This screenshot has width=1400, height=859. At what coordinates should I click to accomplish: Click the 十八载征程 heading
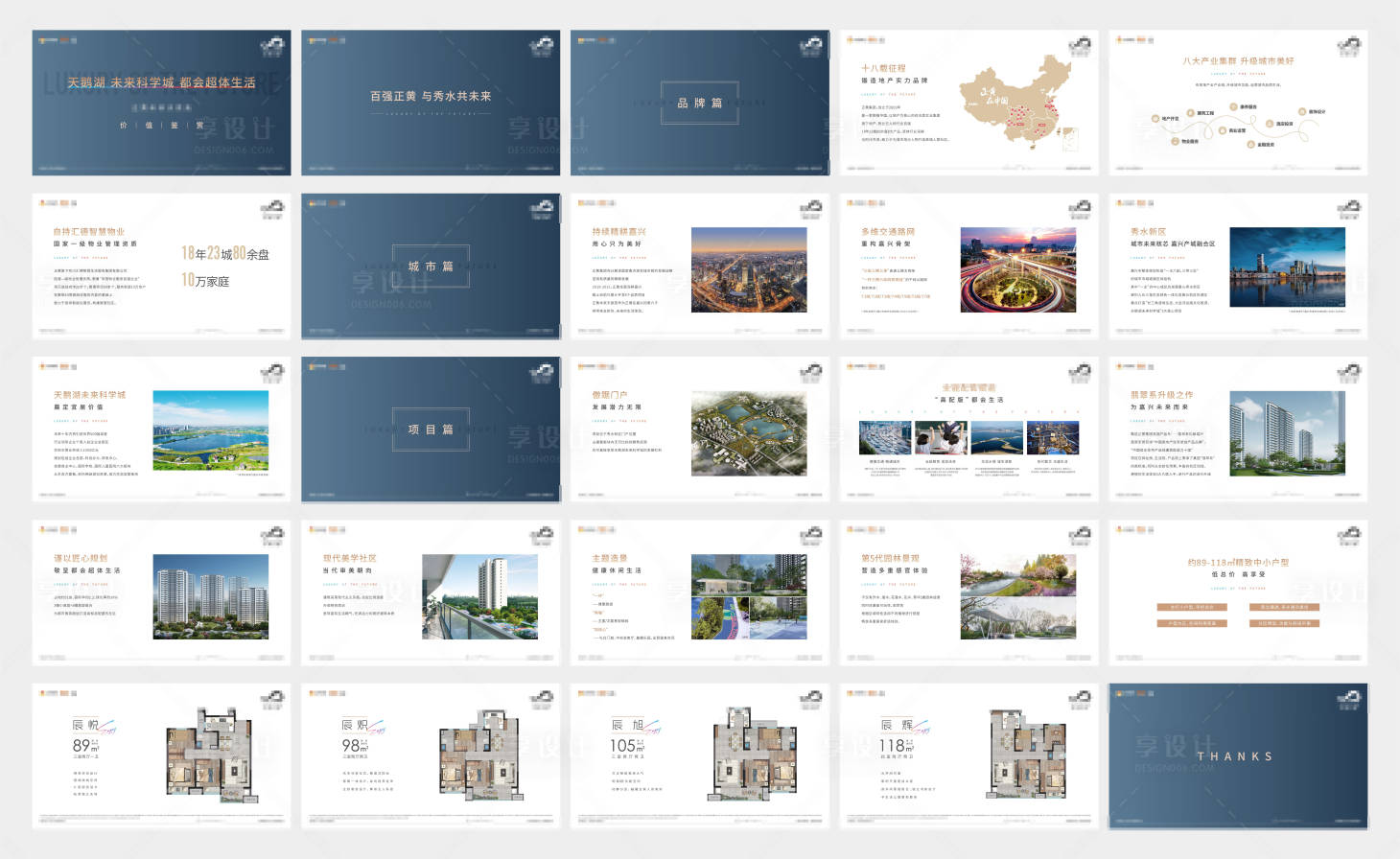click(x=883, y=69)
